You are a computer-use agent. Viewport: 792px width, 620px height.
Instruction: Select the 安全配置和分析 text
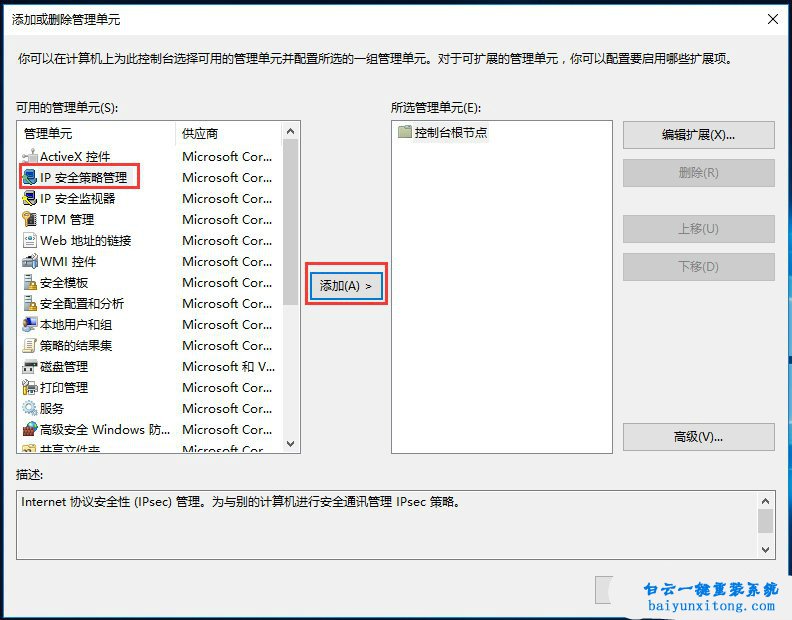tap(81, 303)
